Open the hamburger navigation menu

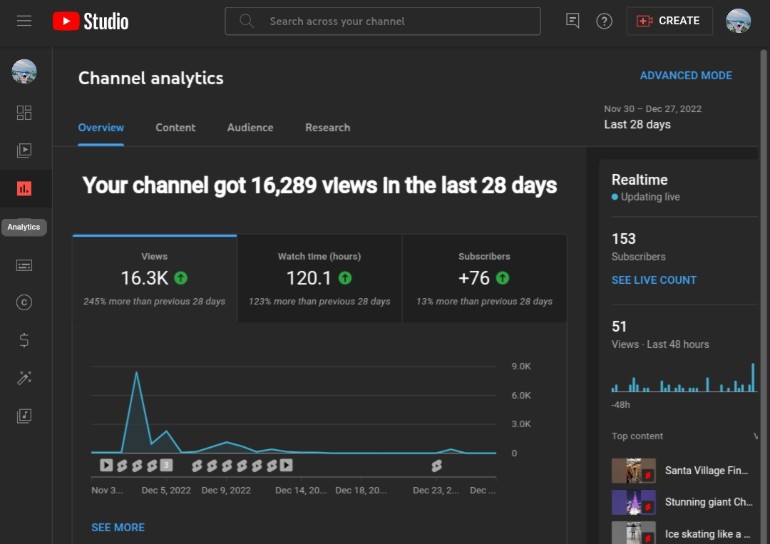point(24,21)
